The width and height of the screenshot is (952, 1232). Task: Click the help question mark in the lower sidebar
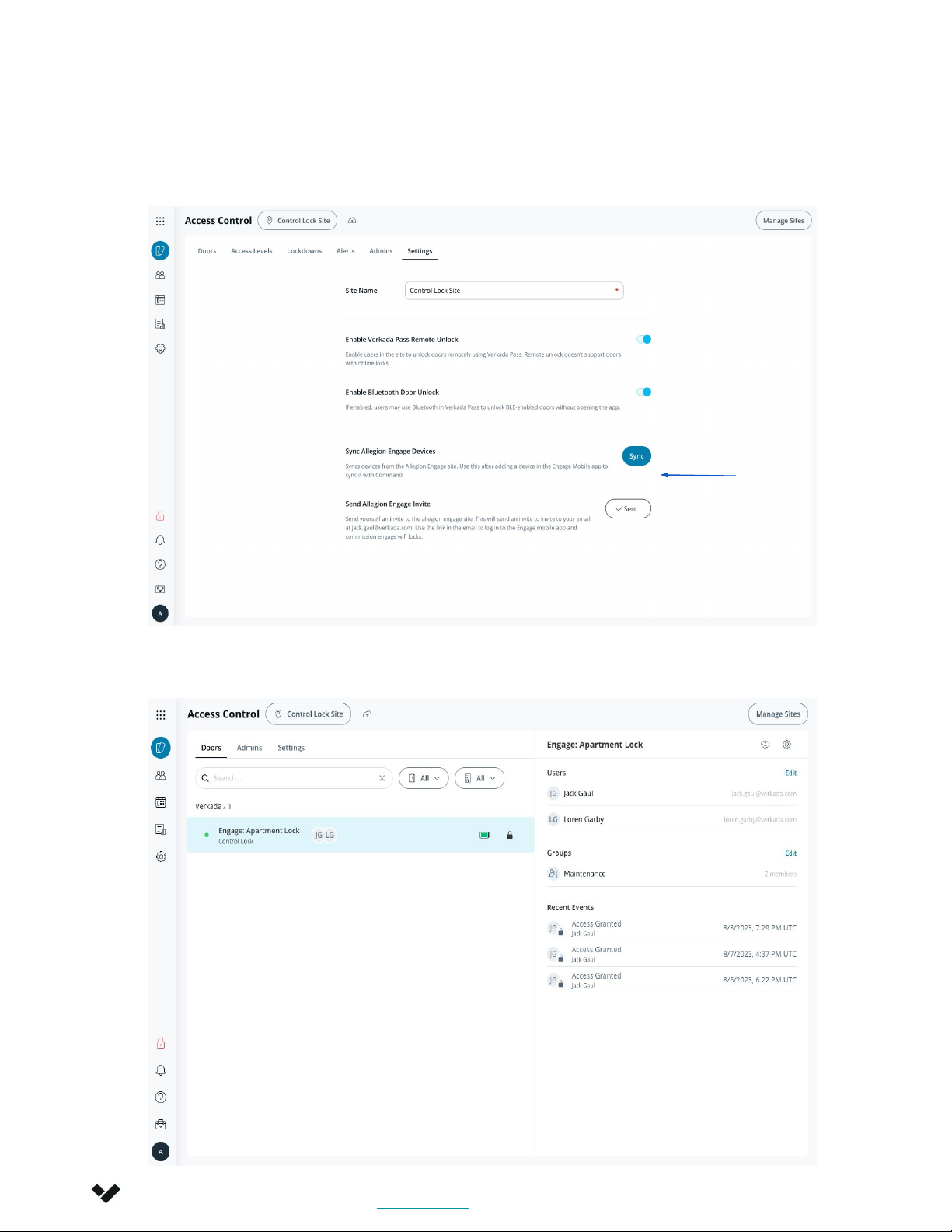[x=161, y=1098]
